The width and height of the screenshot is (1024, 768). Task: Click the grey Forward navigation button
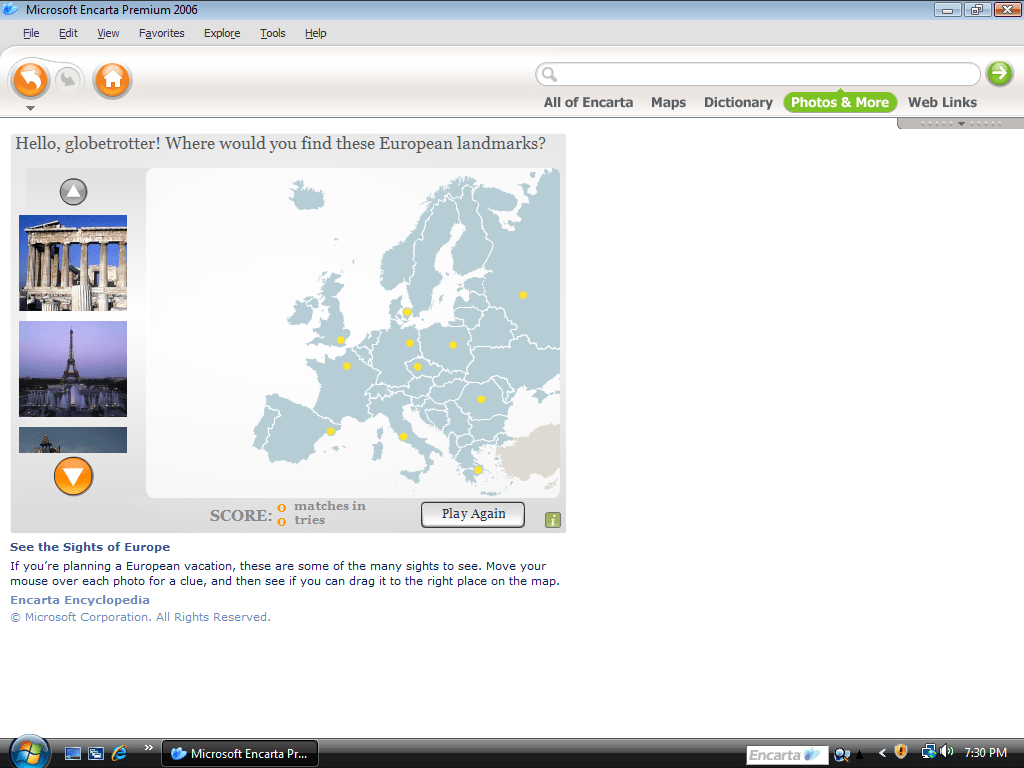[68, 79]
